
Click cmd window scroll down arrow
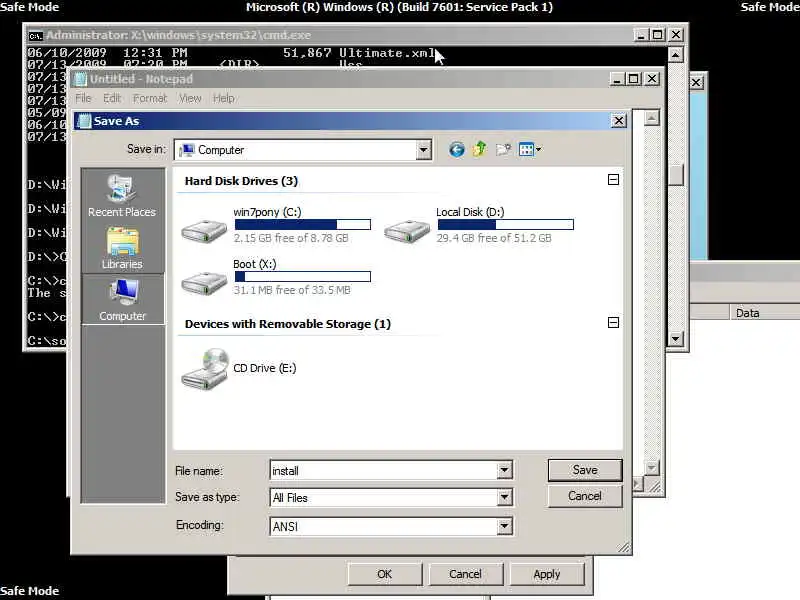pos(676,338)
